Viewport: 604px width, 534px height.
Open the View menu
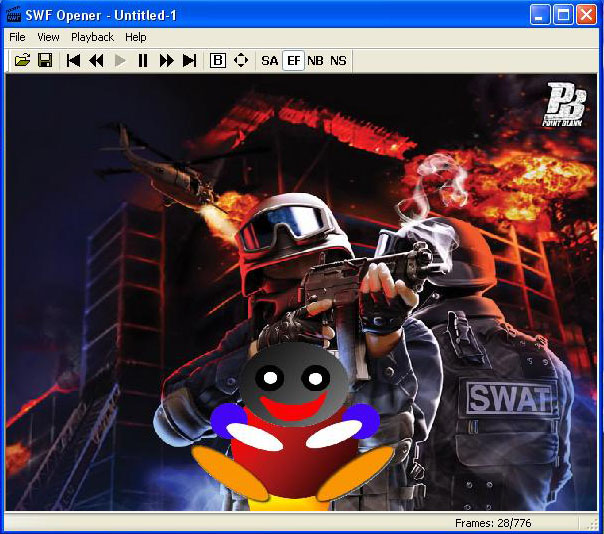48,37
